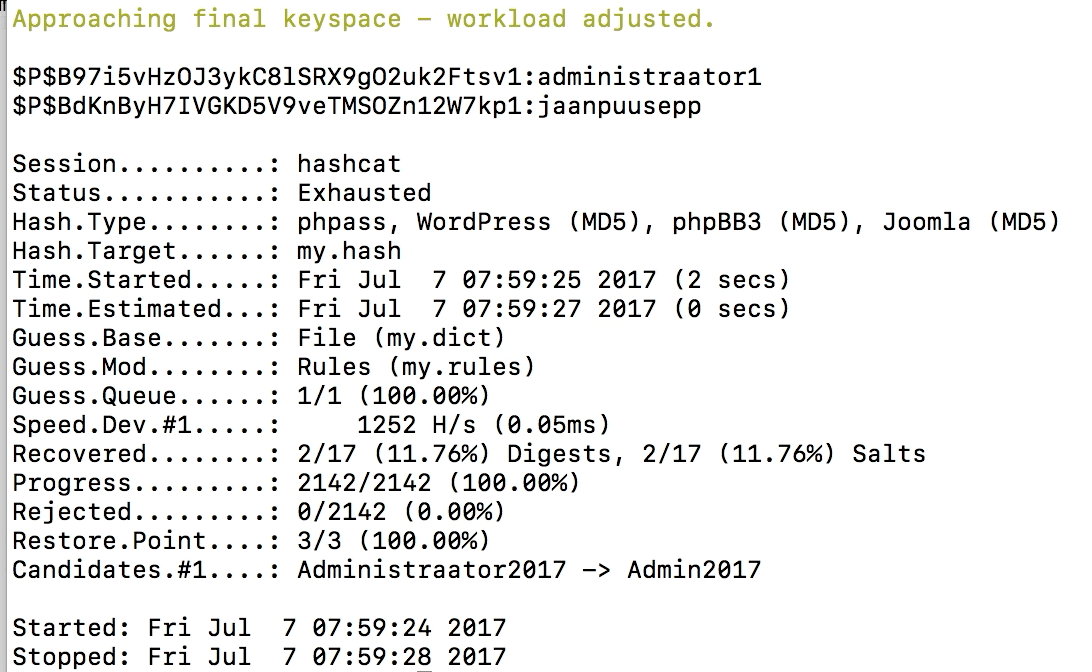The image size is (1092, 672).
Task: Click the cracked password jaanpuusepp
Action: tap(619, 106)
